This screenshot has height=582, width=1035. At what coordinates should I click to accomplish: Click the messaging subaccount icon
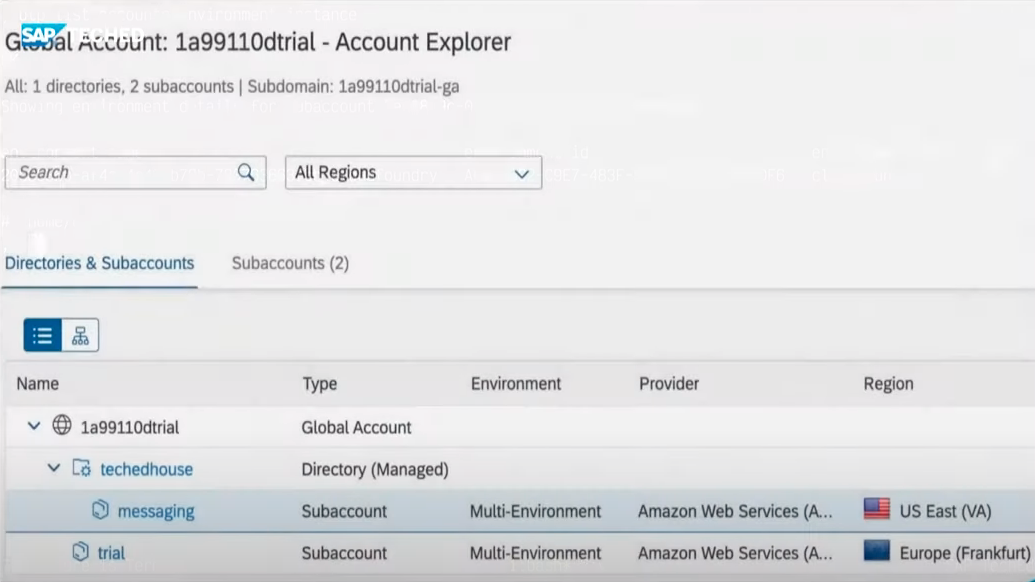click(x=100, y=510)
